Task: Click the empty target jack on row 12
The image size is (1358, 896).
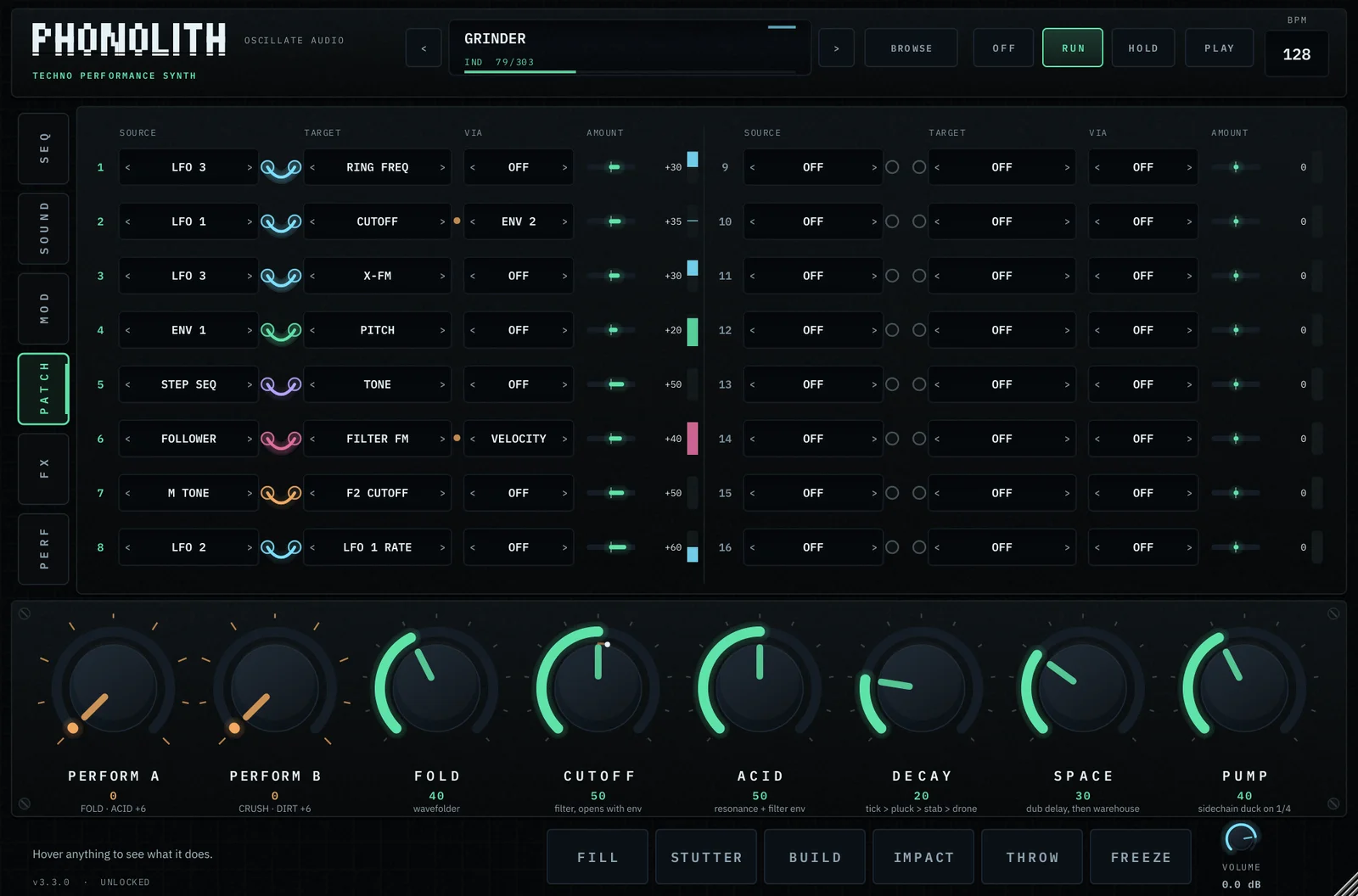Action: click(x=919, y=330)
